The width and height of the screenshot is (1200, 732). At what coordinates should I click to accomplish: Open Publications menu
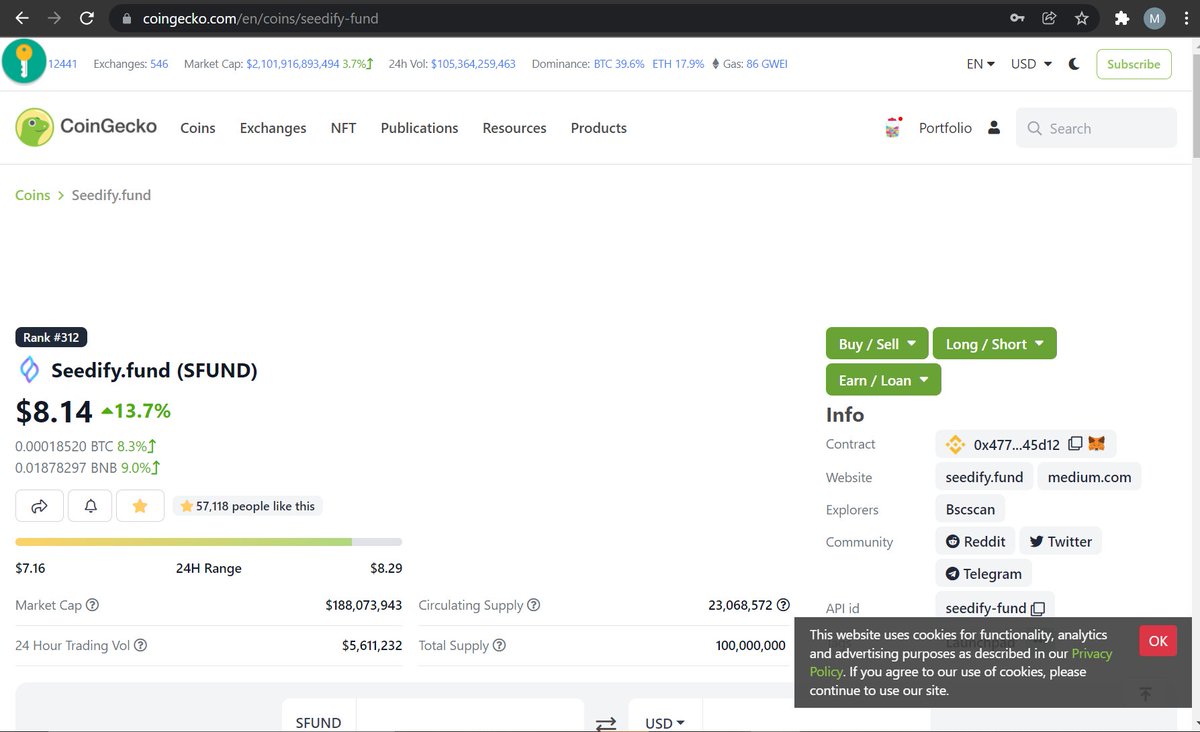coord(419,128)
